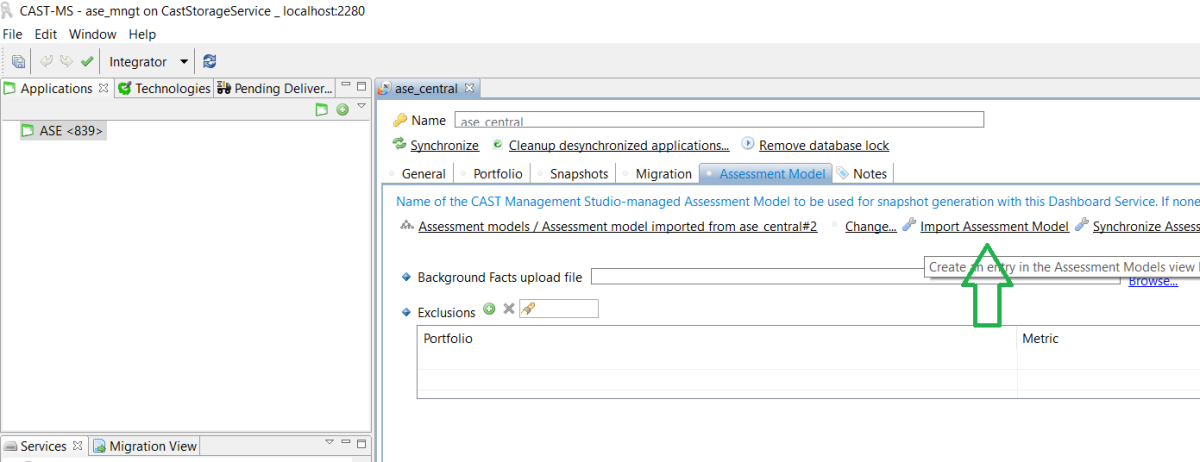Viewport: 1200px width, 462px height.
Task: Click the Remove database lock link
Action: 823,145
